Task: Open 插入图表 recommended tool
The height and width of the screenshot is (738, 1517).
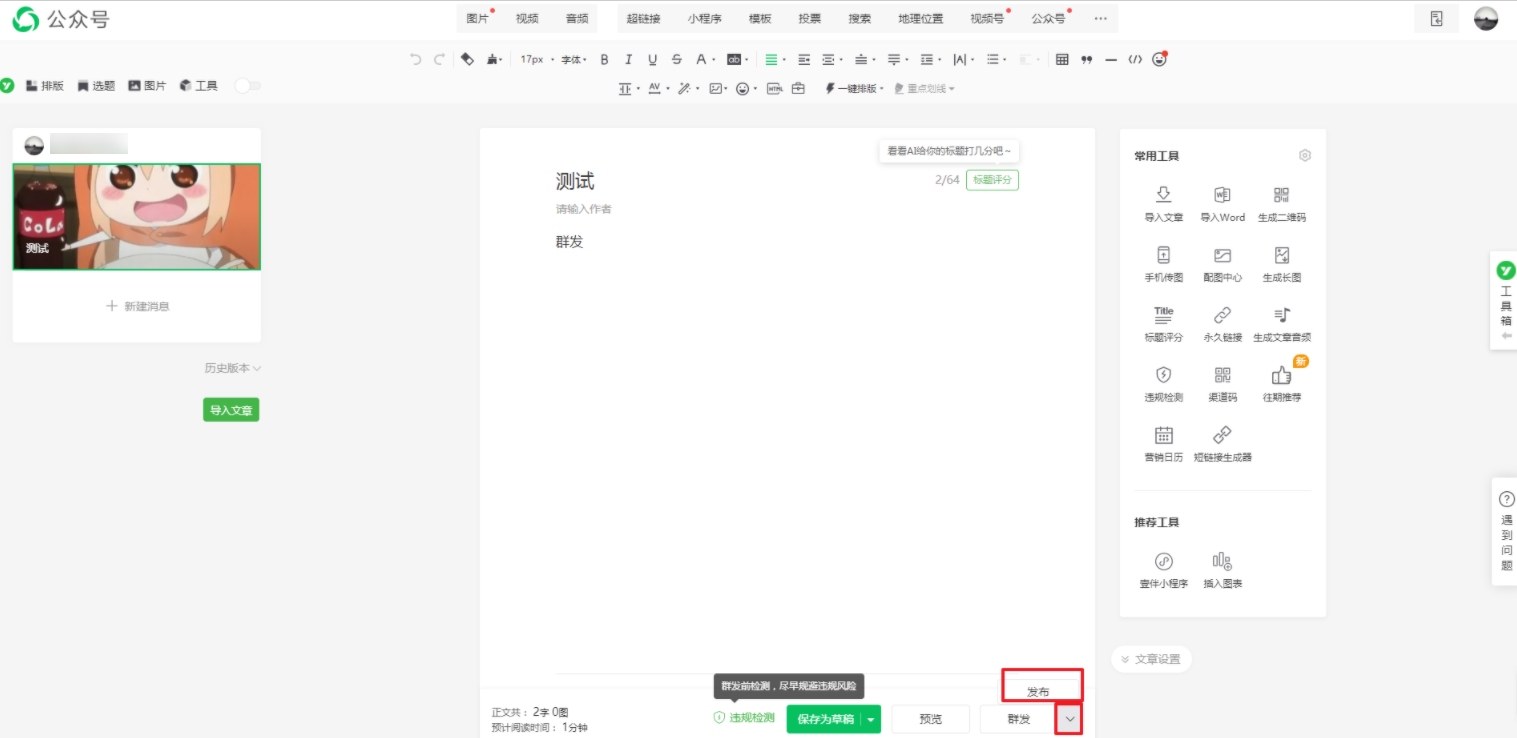Action: coord(1222,570)
